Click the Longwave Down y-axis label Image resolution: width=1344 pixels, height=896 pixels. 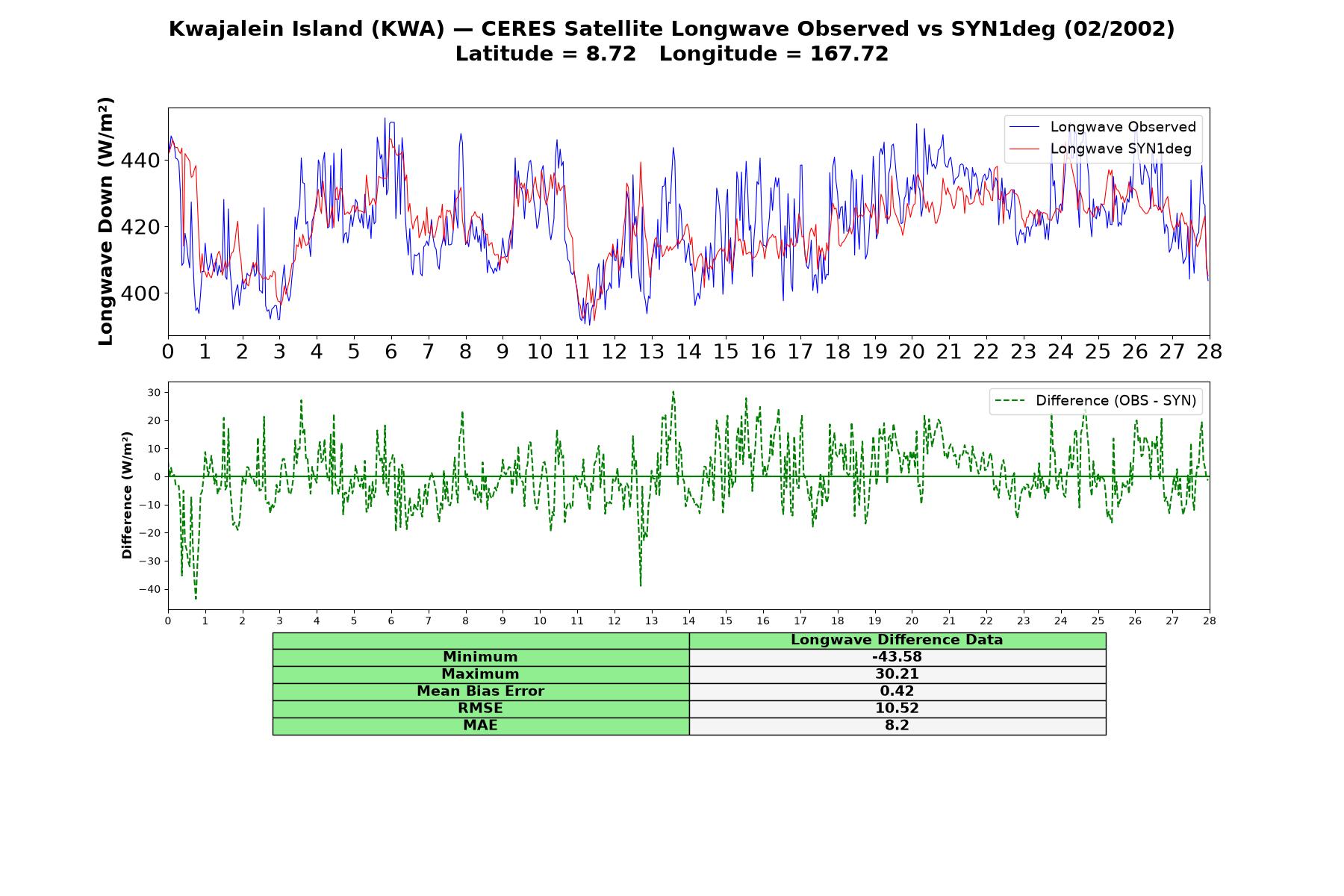coord(106,221)
